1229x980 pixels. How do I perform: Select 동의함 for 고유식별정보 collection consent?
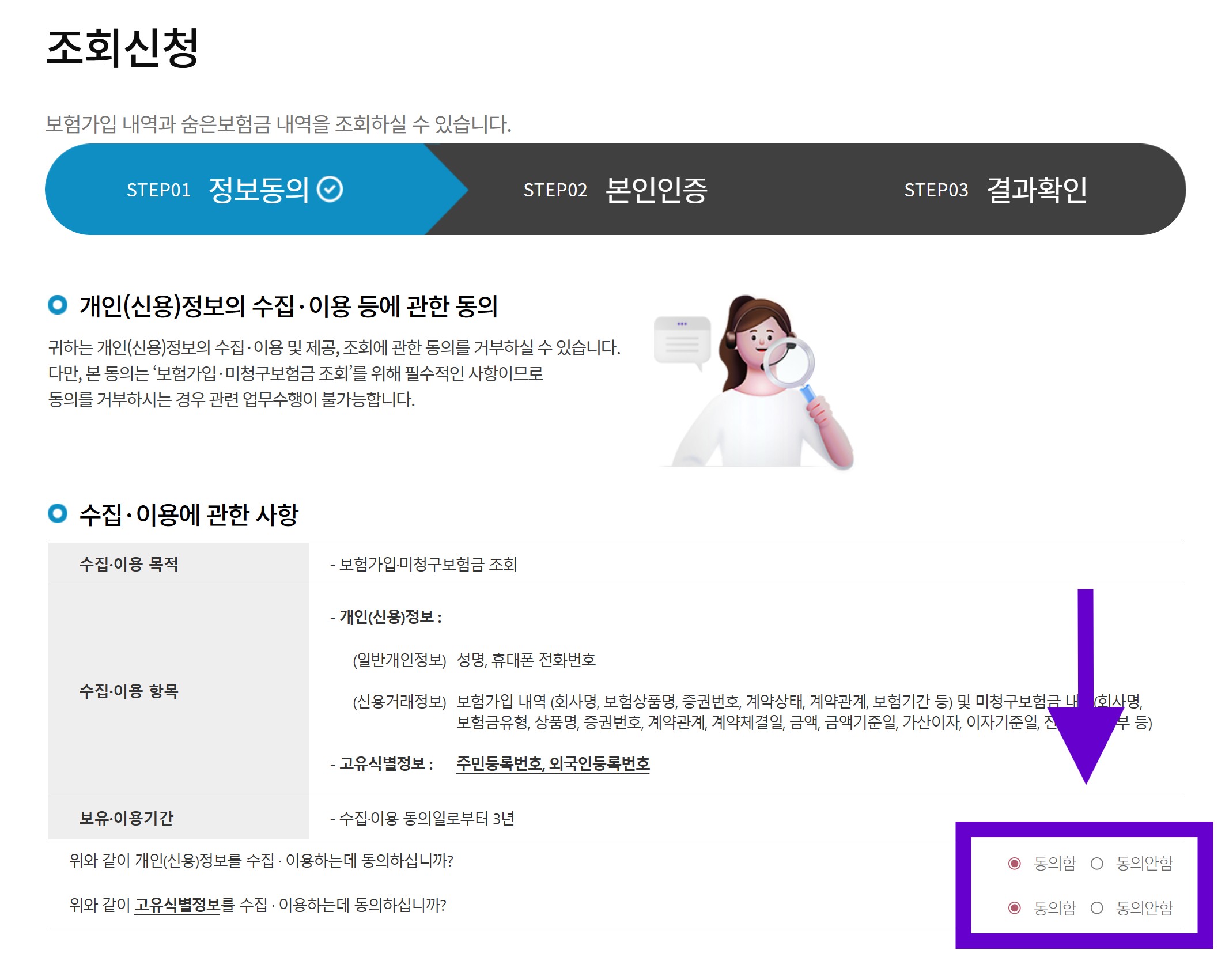[1015, 908]
